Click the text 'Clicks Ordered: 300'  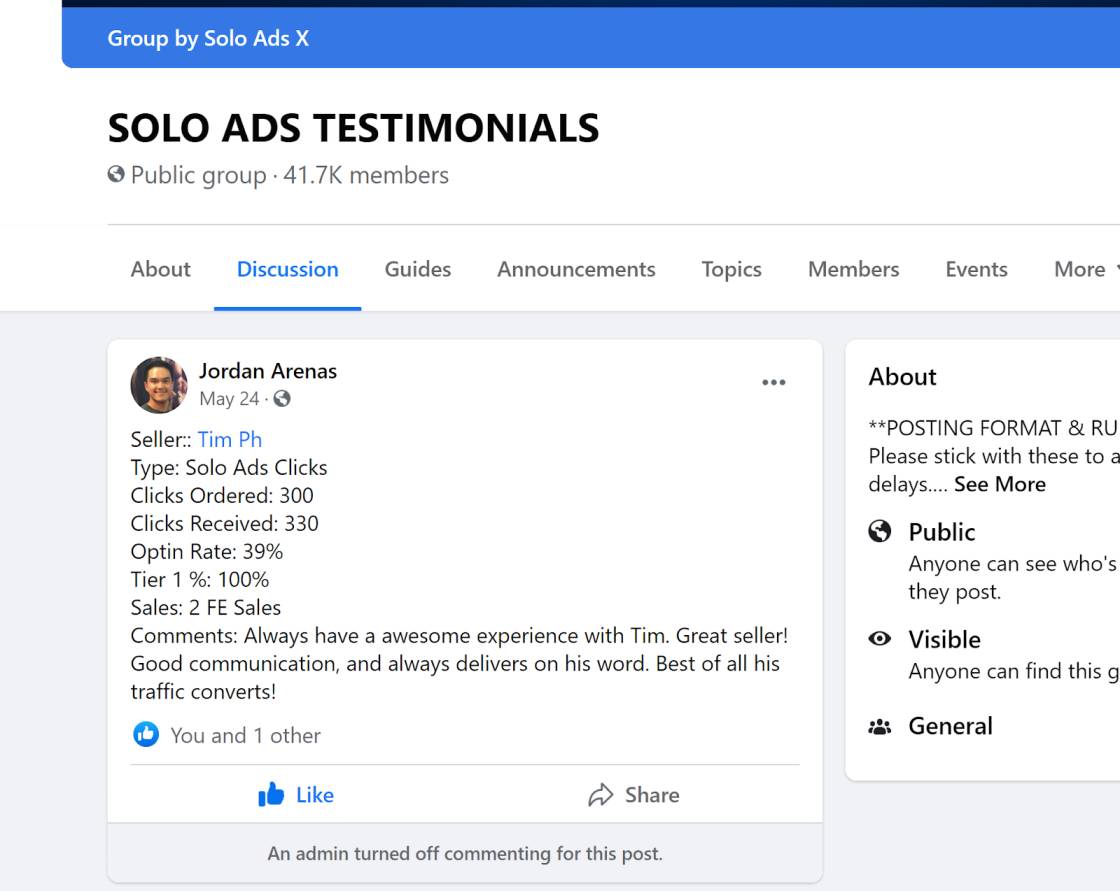[222, 495]
